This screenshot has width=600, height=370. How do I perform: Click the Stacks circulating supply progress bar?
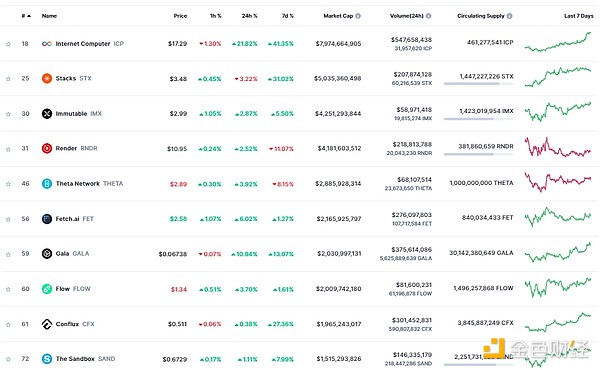tap(478, 83)
